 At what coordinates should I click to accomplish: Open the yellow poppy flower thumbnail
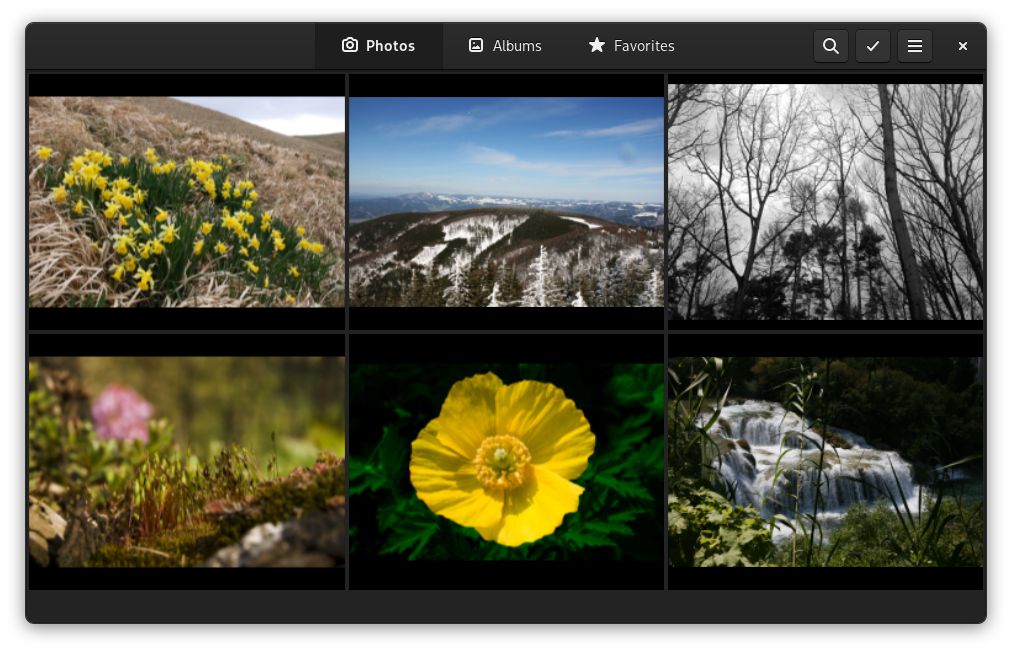pos(506,461)
